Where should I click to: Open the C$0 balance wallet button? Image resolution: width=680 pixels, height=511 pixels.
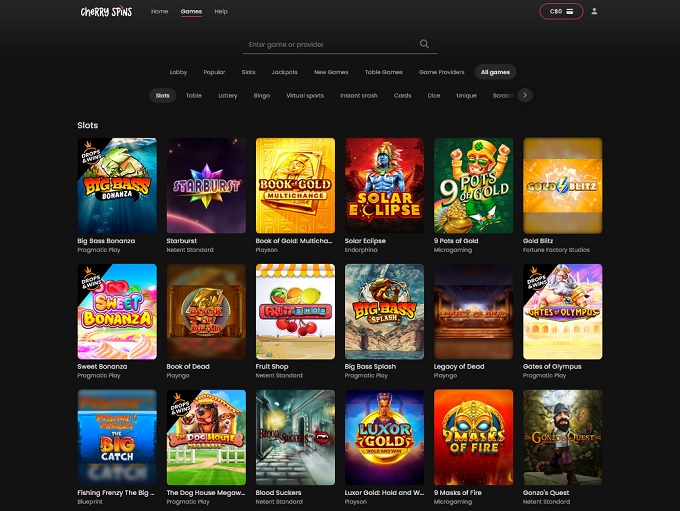(x=560, y=12)
